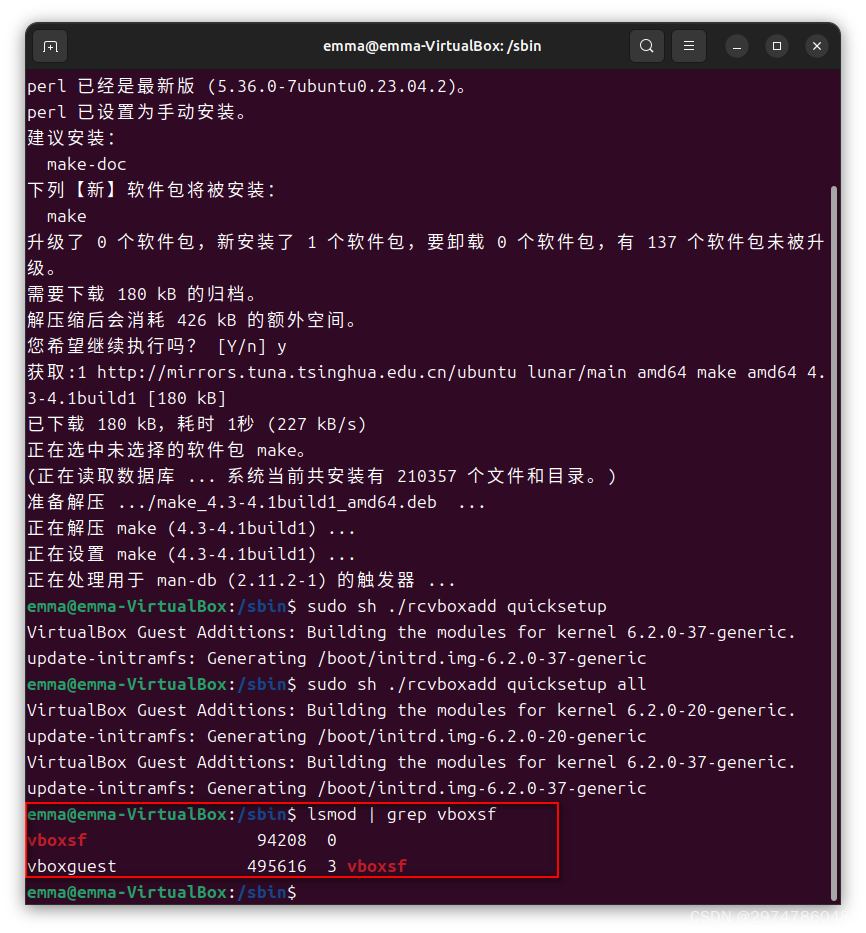This screenshot has height=933, width=866.
Task: Click the man-db (2.11.2-1) trigger line
Action: (x=241, y=580)
